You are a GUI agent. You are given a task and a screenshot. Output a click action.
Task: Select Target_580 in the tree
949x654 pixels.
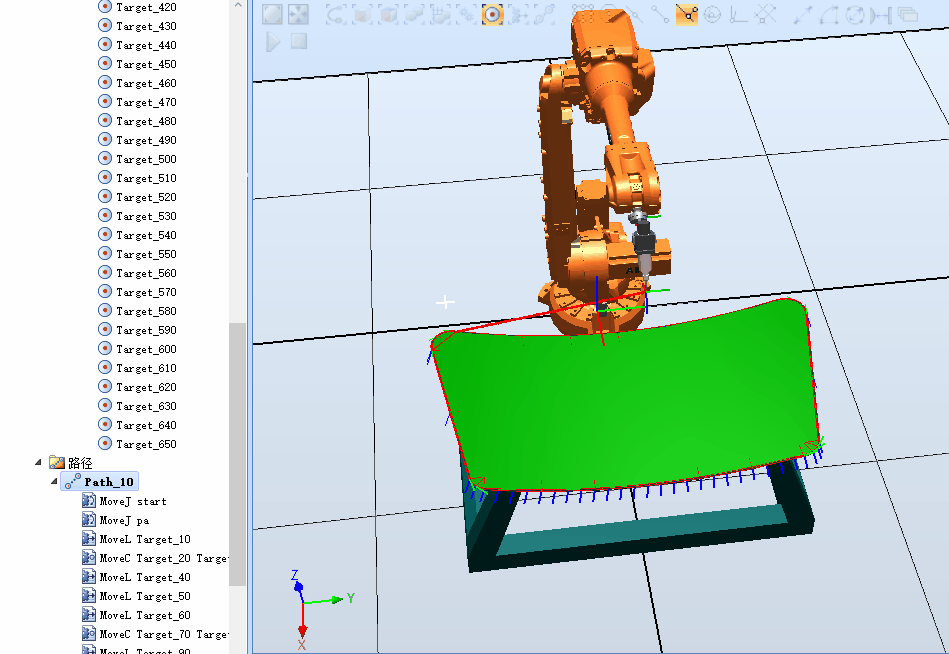click(146, 310)
